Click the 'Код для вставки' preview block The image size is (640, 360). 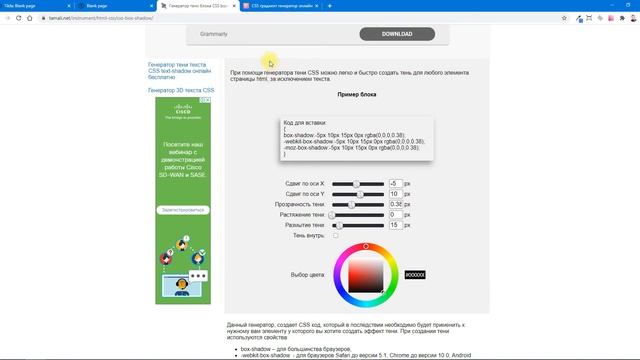(x=356, y=139)
